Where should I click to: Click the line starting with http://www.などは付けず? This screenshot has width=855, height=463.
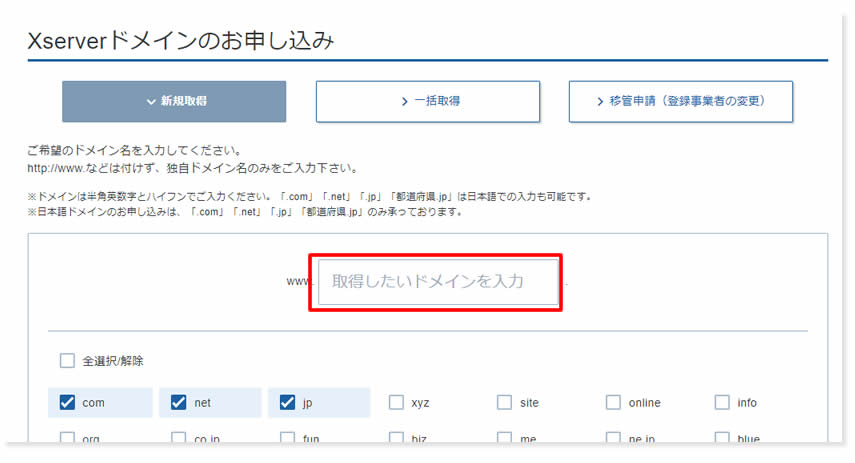tap(194, 168)
